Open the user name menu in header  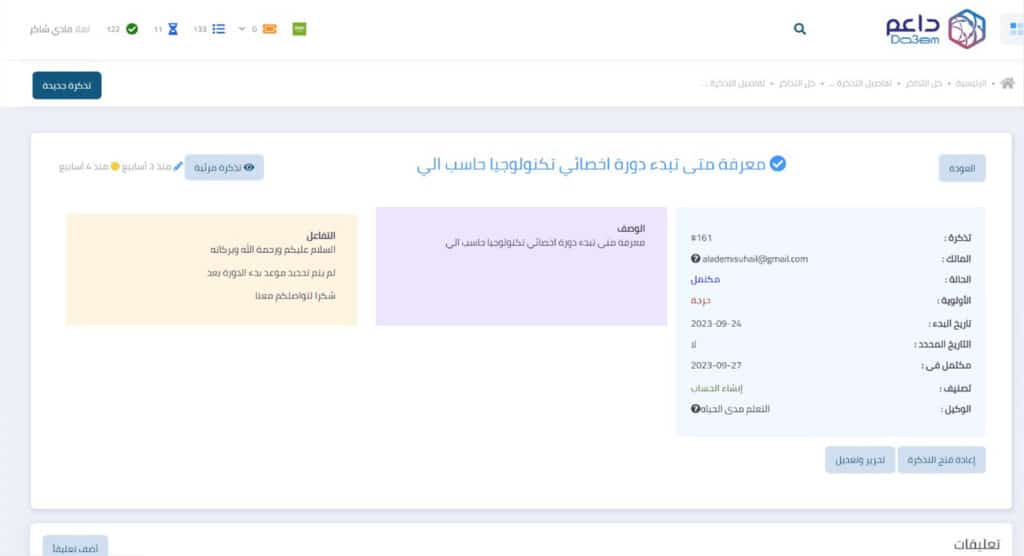coord(59,29)
